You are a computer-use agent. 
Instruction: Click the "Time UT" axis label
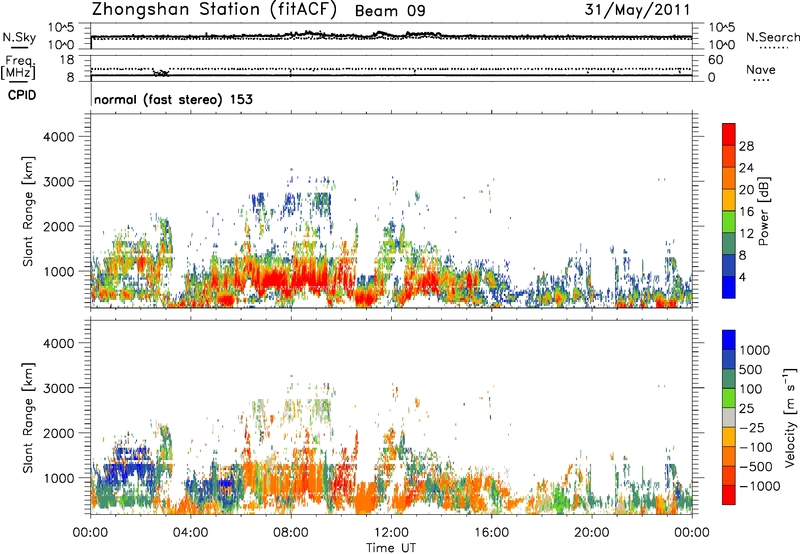tap(391, 548)
